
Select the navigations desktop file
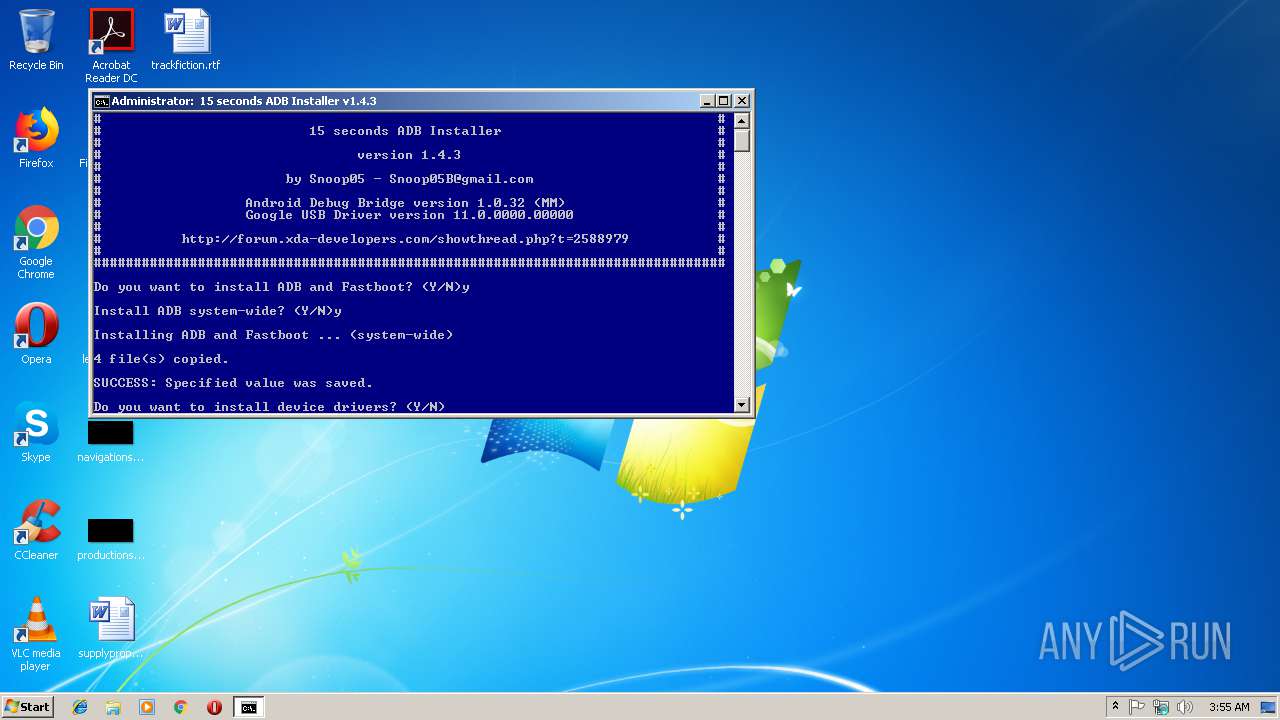(x=110, y=441)
